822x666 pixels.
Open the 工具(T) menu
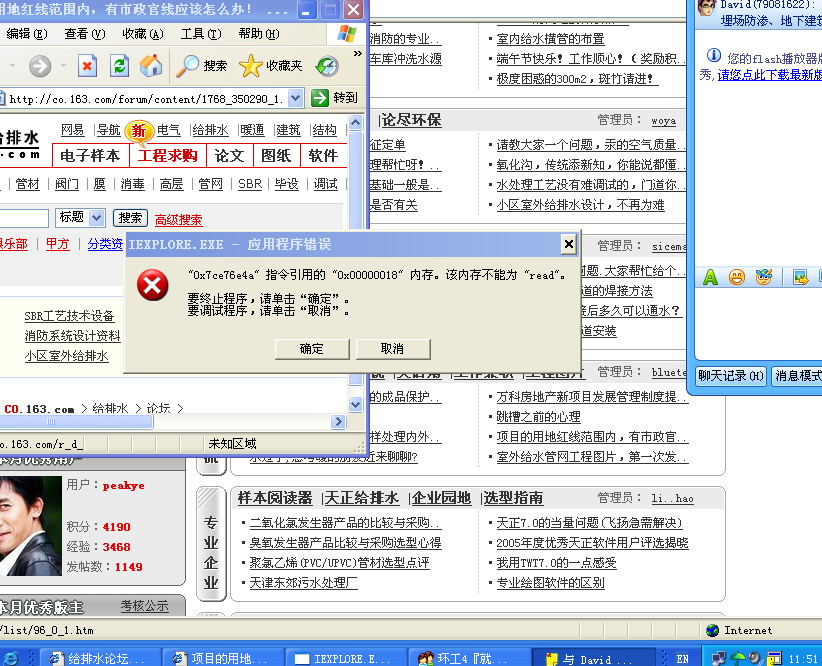pos(200,34)
